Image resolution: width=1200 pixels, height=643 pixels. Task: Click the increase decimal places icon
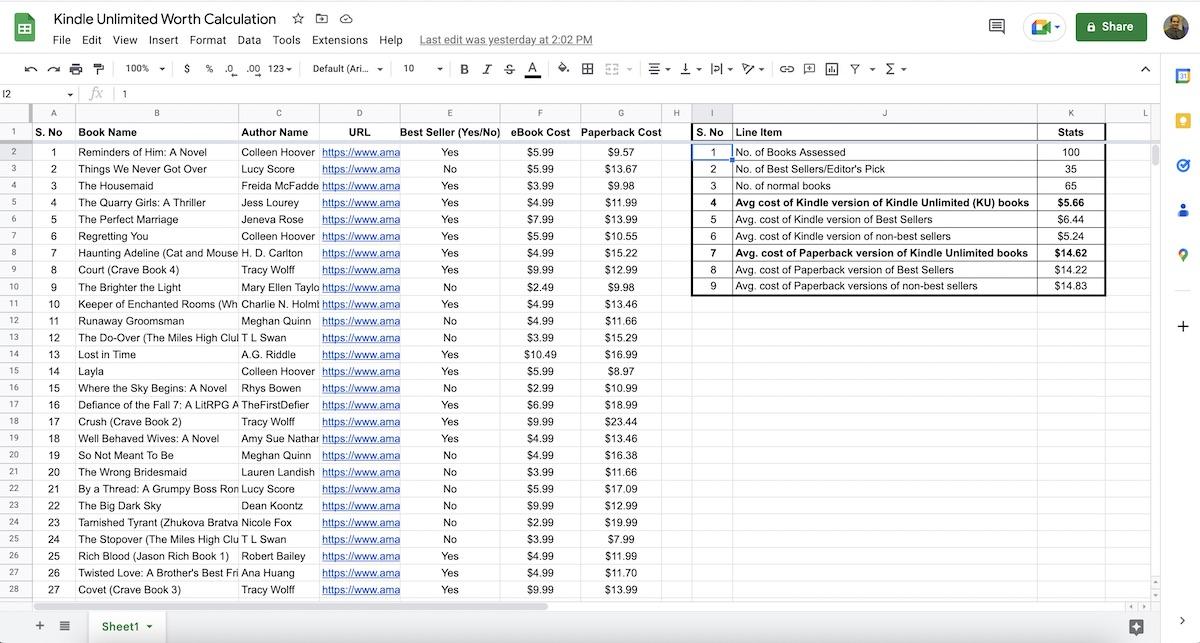[x=253, y=69]
